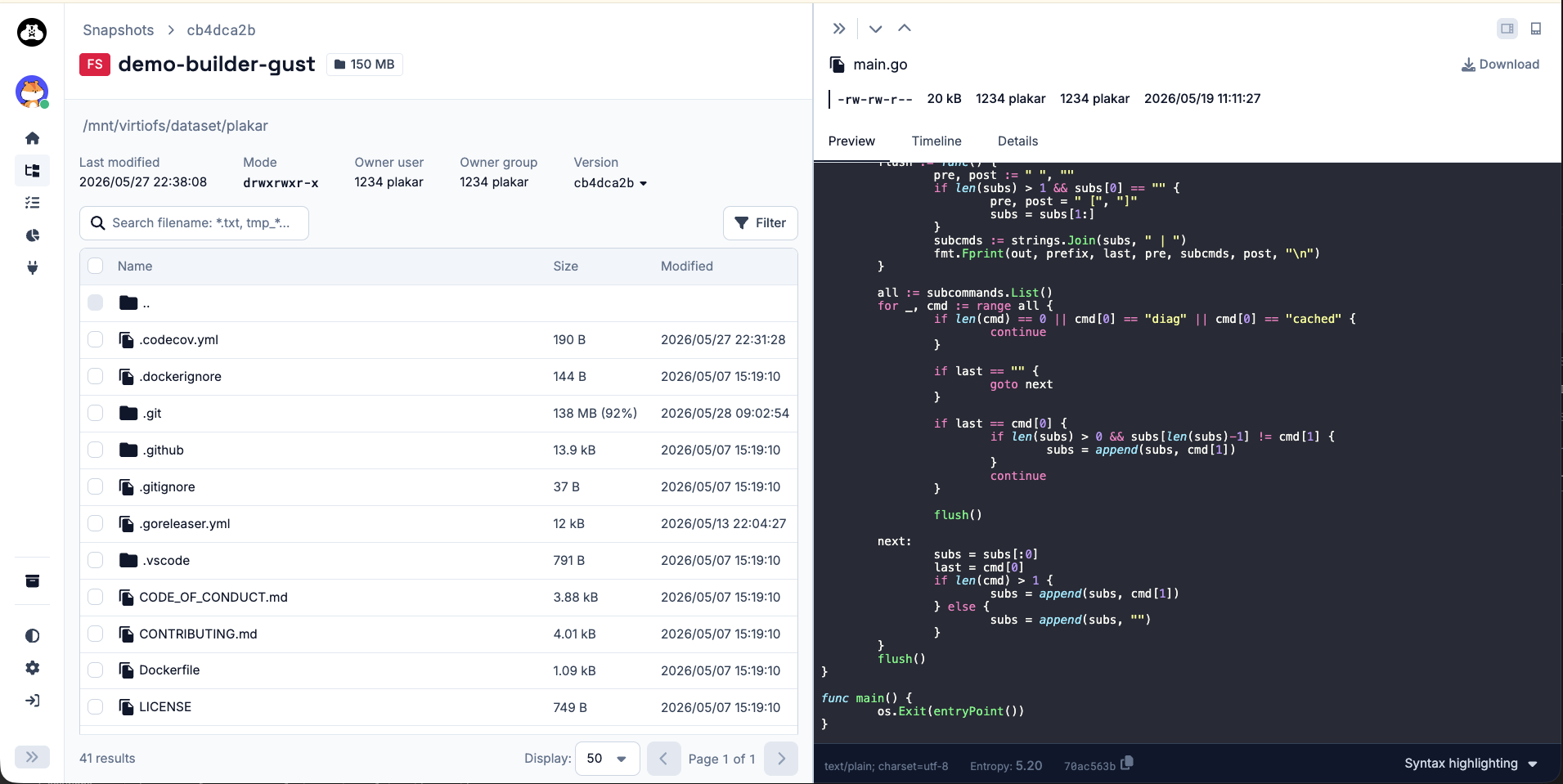Collapse preview panel double chevron

click(x=839, y=29)
